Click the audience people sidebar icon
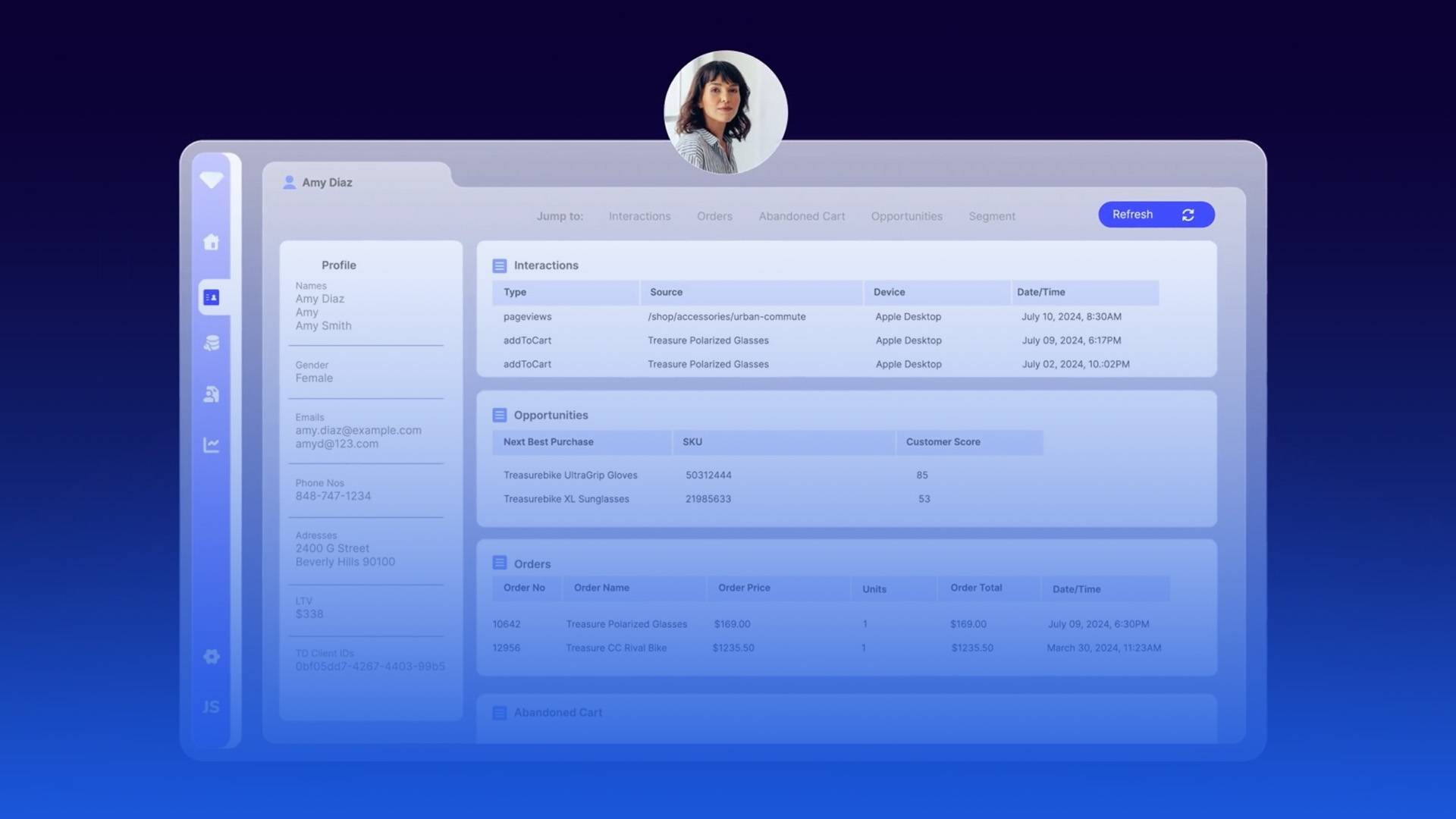Screen dimensions: 1456x819 [212, 394]
